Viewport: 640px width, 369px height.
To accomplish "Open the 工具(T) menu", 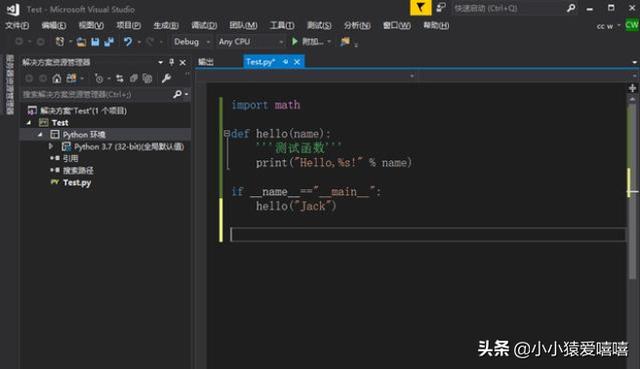I will pyautogui.click(x=282, y=25).
